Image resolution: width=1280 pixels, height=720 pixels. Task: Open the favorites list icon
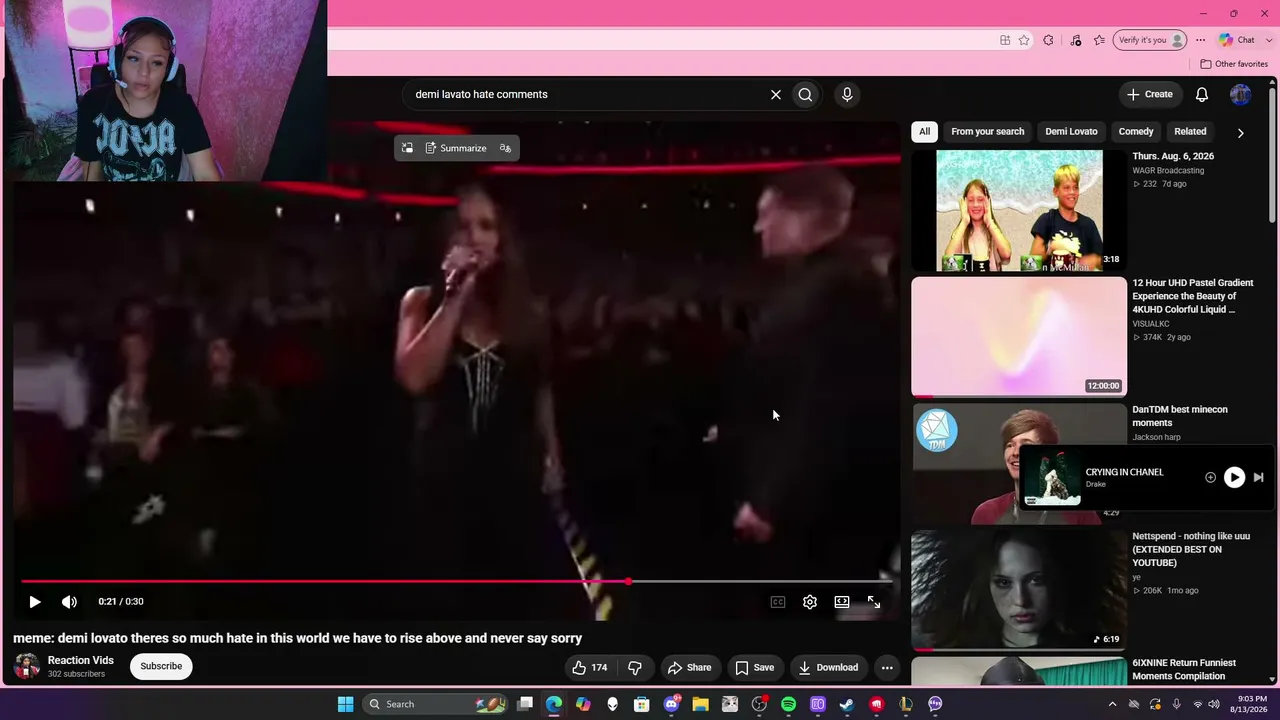tap(1099, 40)
